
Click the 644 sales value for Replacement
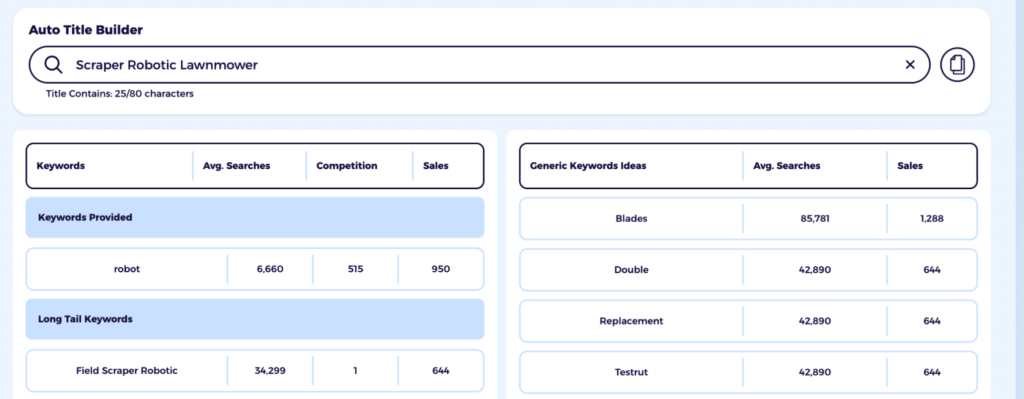[x=932, y=321]
